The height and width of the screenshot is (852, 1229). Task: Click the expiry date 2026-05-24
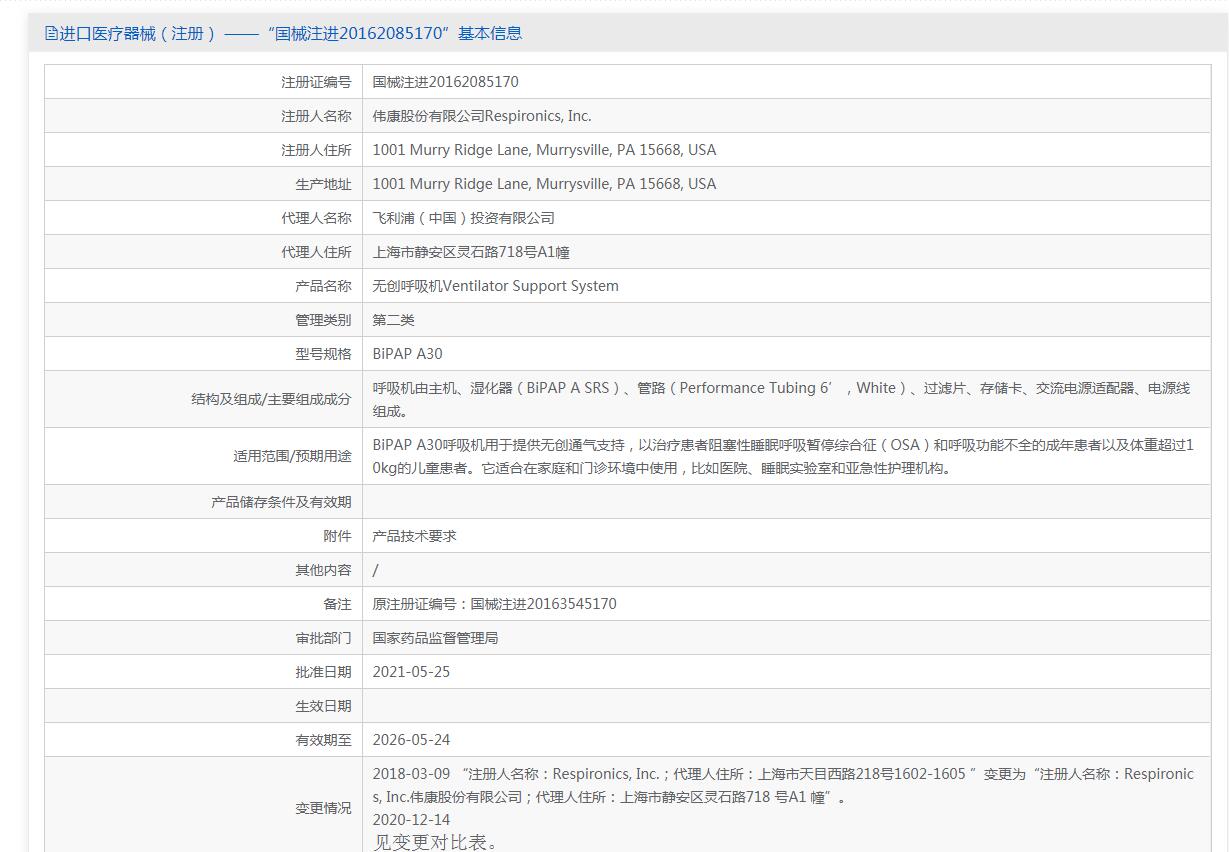[411, 740]
